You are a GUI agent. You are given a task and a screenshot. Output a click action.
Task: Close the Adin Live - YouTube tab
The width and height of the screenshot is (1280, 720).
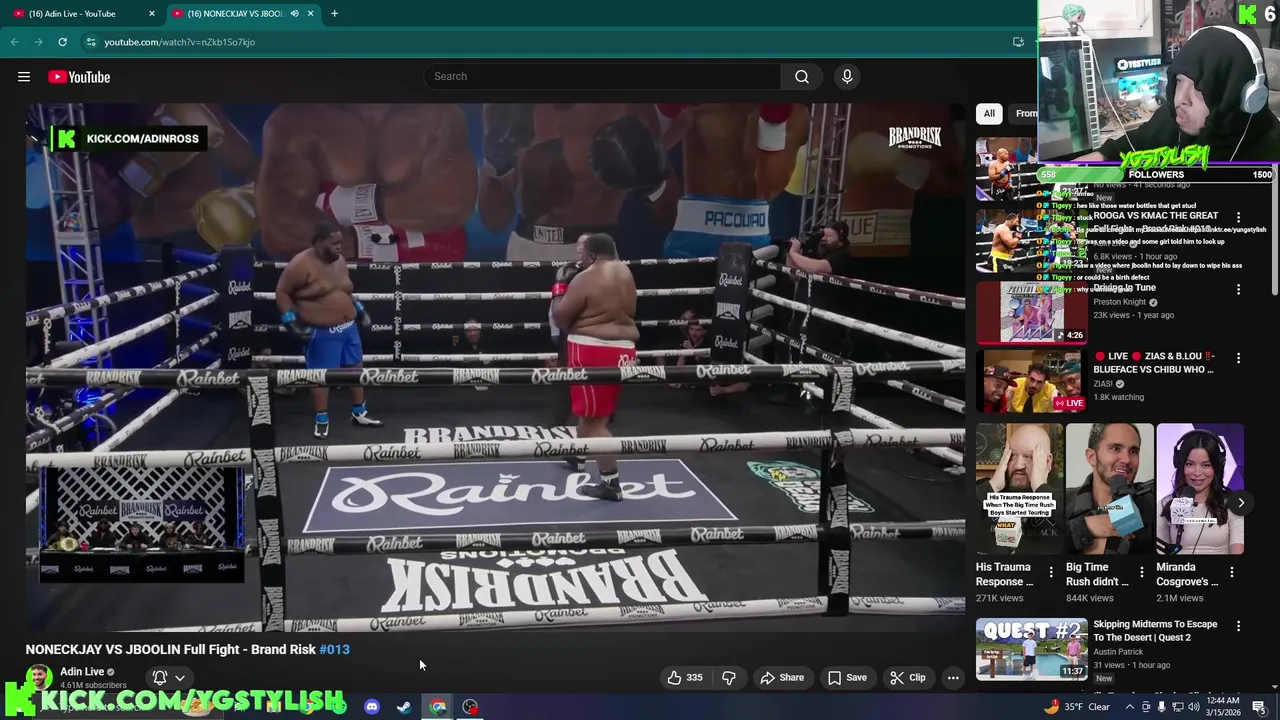tap(152, 13)
